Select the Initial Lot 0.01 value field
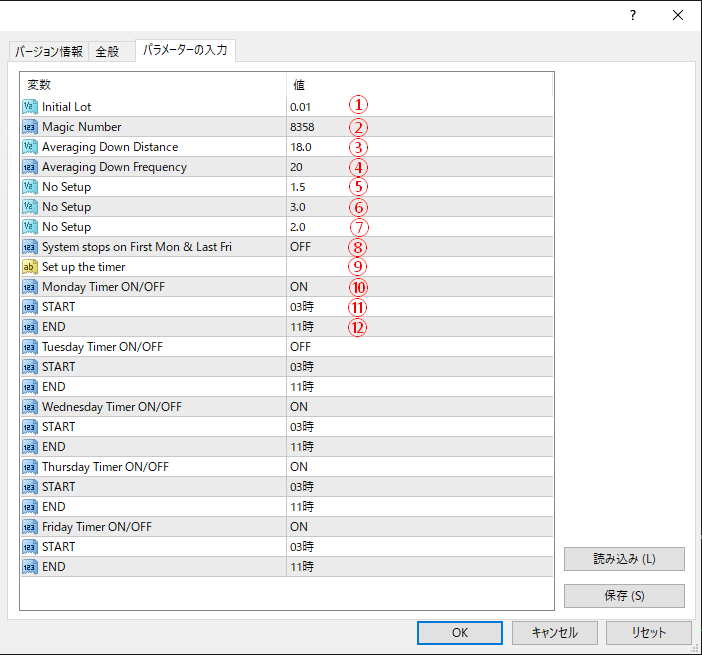Screen dimensions: 702x655 [301, 107]
